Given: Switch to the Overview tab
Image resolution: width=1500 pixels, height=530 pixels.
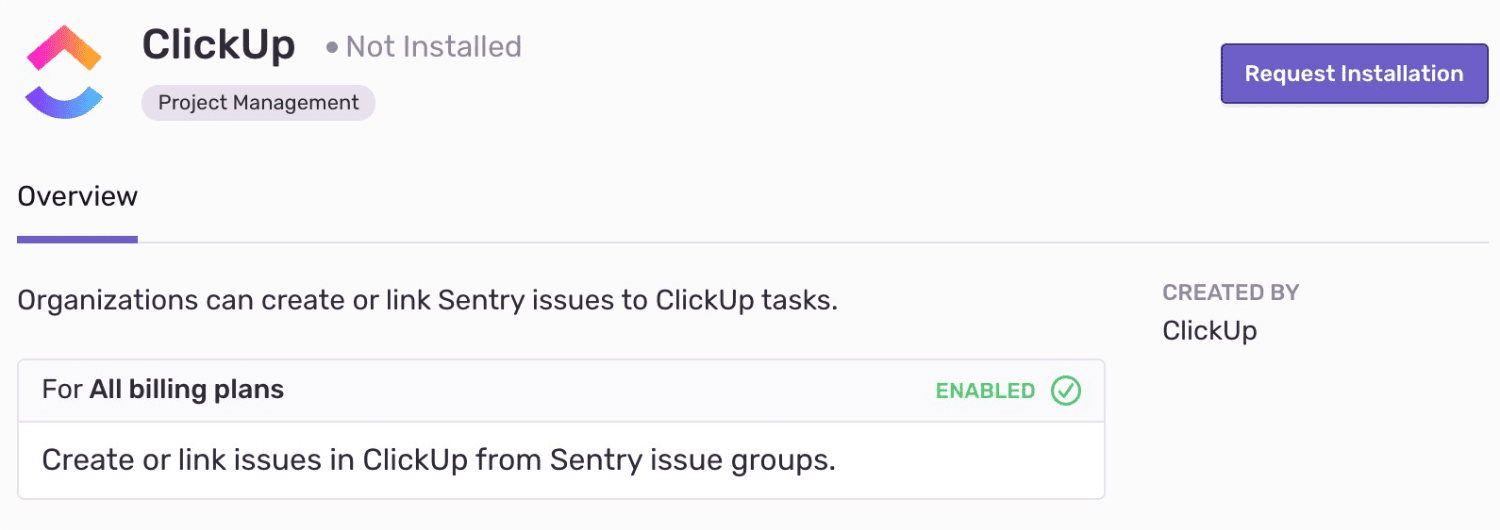Looking at the screenshot, I should 77,196.
